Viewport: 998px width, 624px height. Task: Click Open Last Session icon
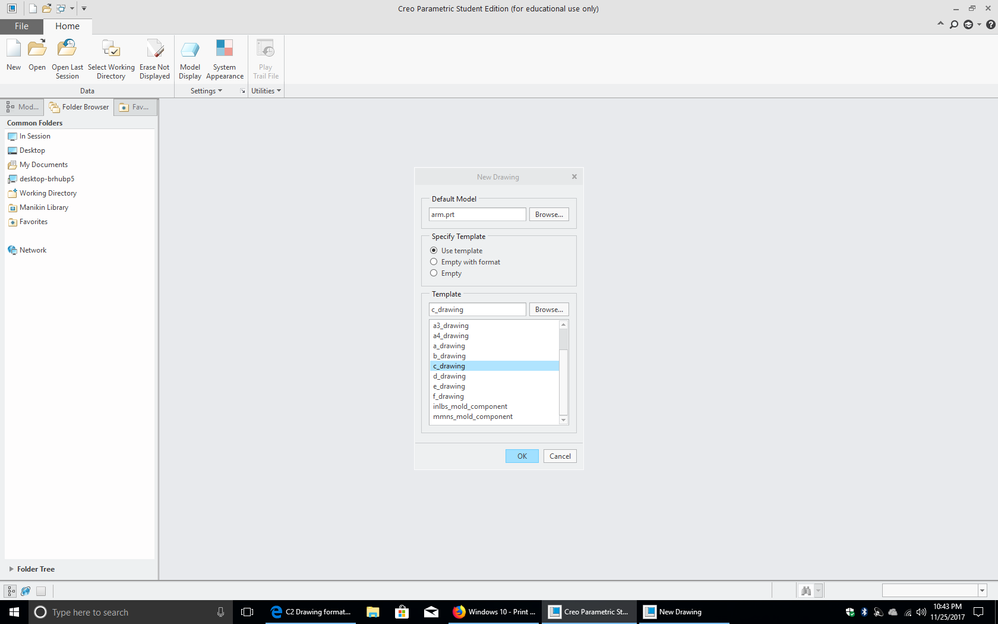[x=67, y=50]
